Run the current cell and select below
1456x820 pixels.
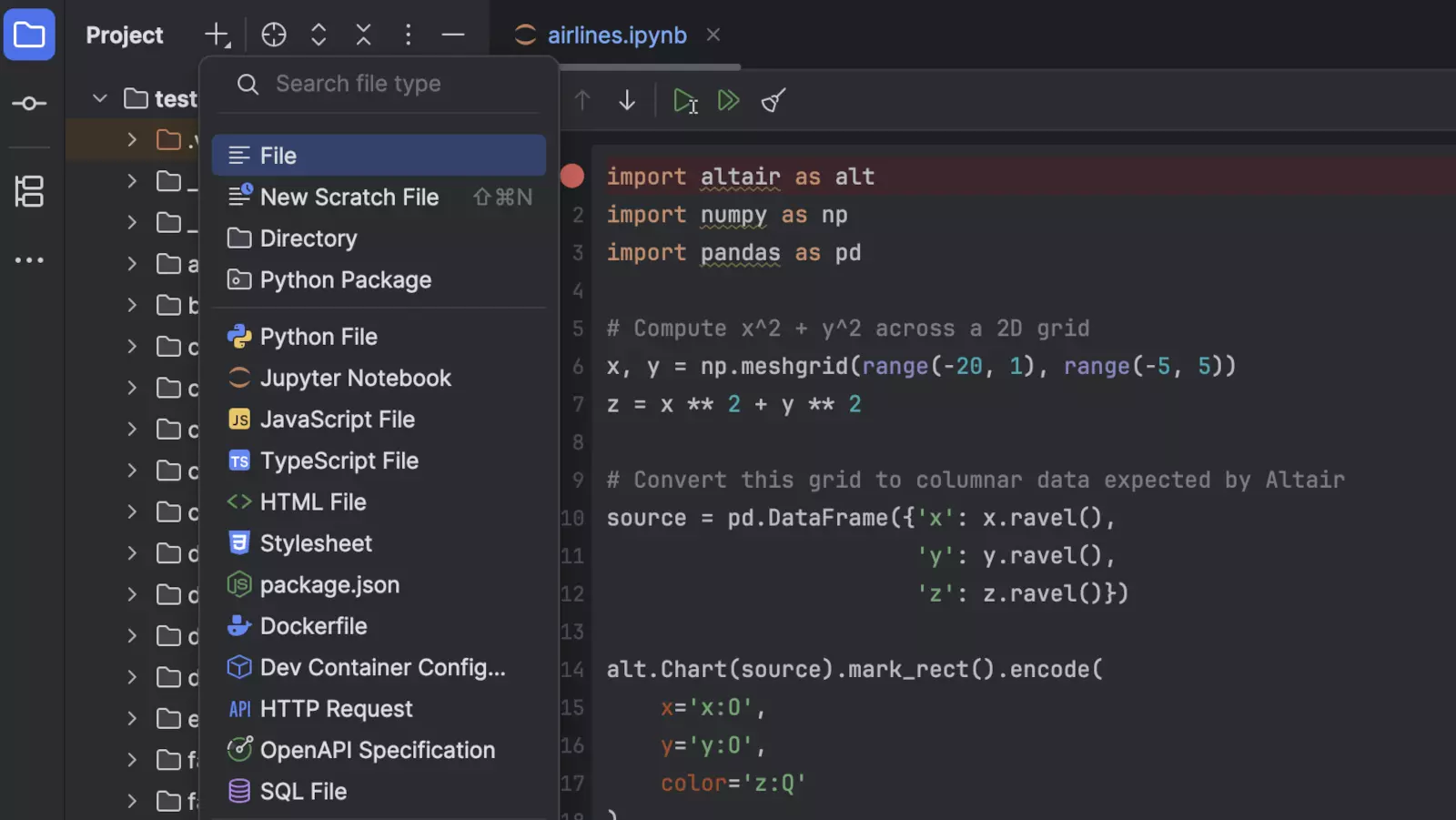[684, 100]
